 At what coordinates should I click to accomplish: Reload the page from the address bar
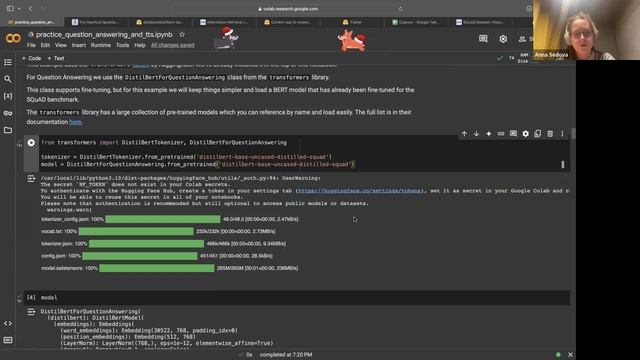coord(400,9)
